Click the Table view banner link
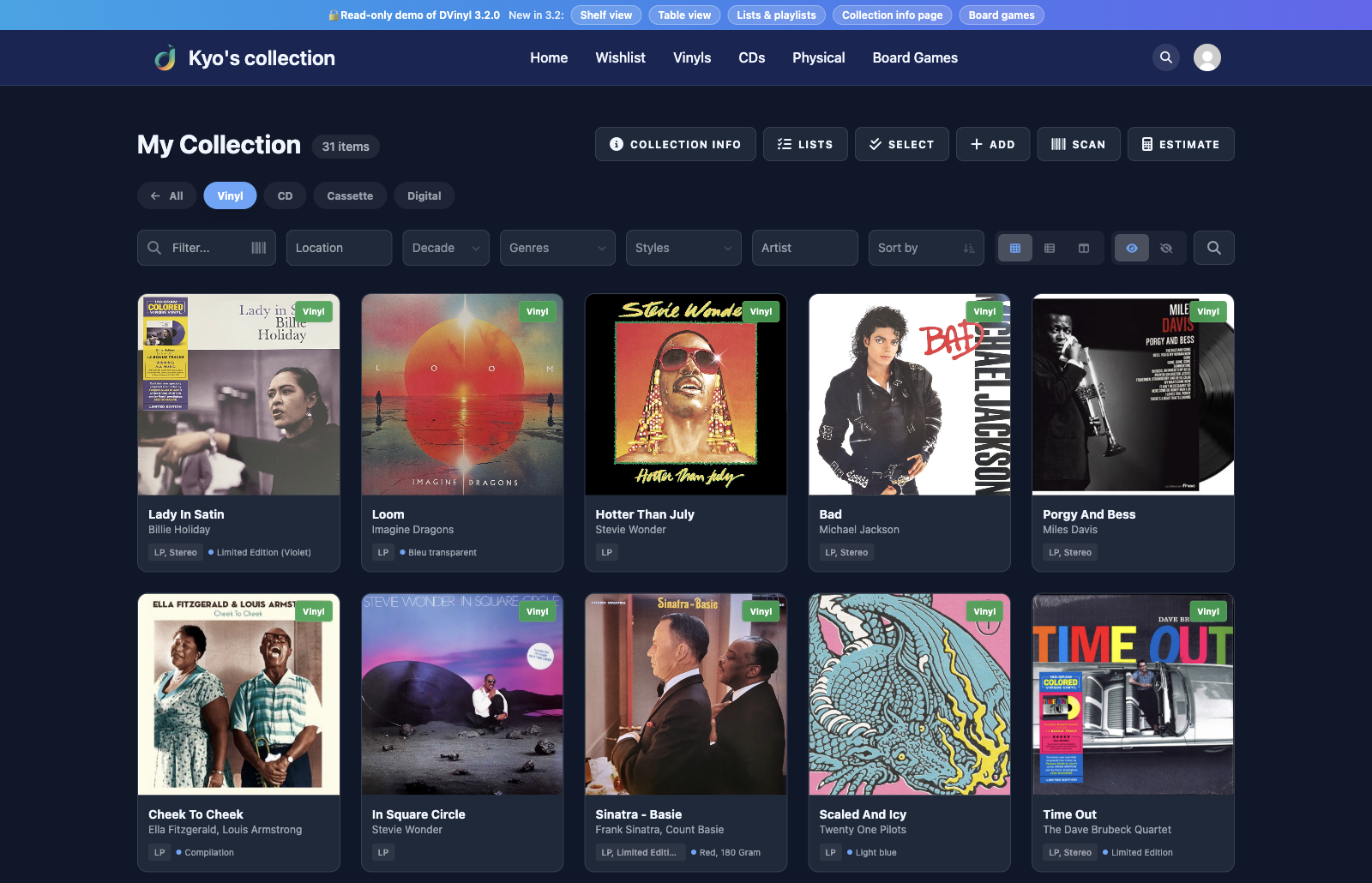The width and height of the screenshot is (1372, 883). (684, 15)
